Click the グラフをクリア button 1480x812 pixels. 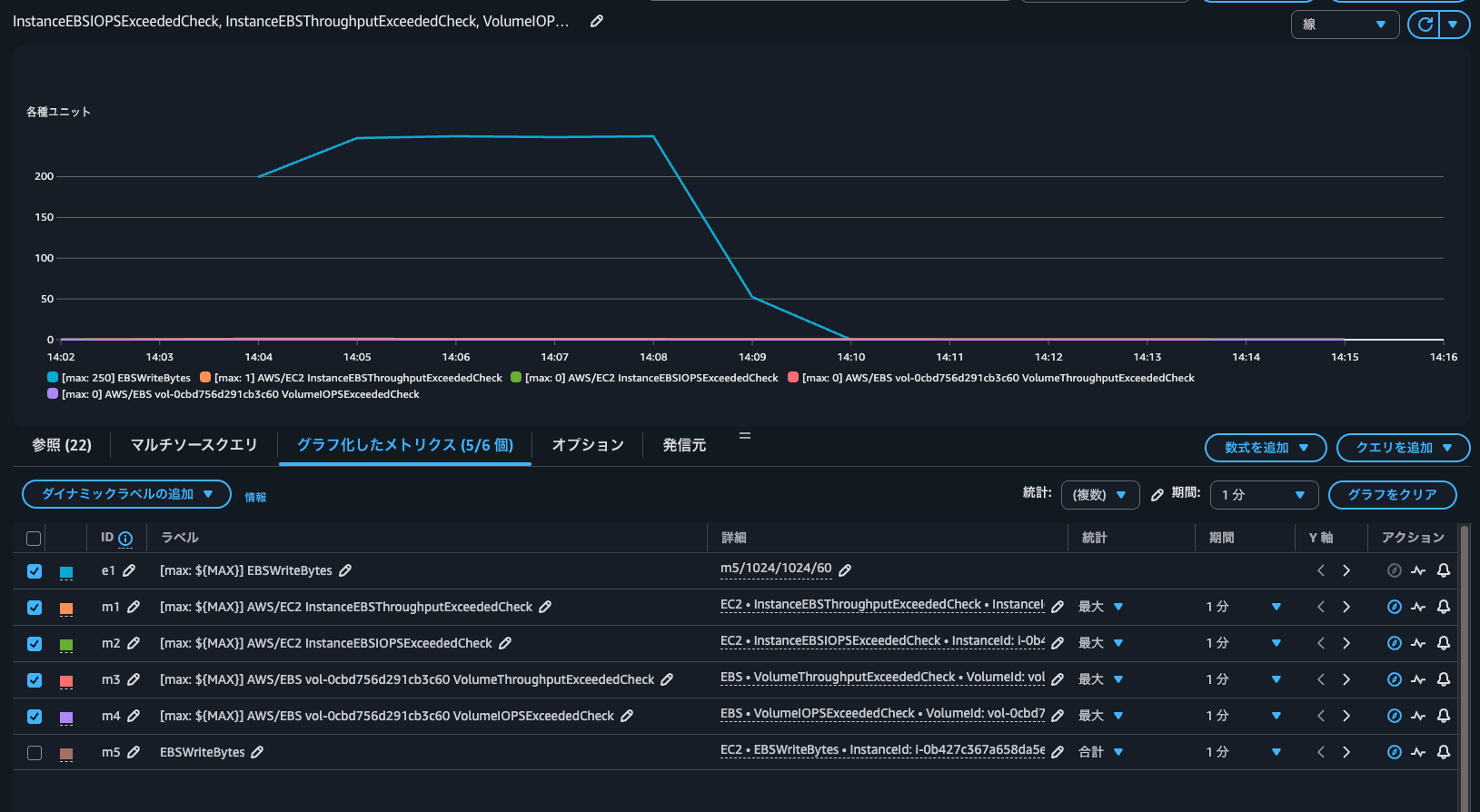(x=1392, y=495)
